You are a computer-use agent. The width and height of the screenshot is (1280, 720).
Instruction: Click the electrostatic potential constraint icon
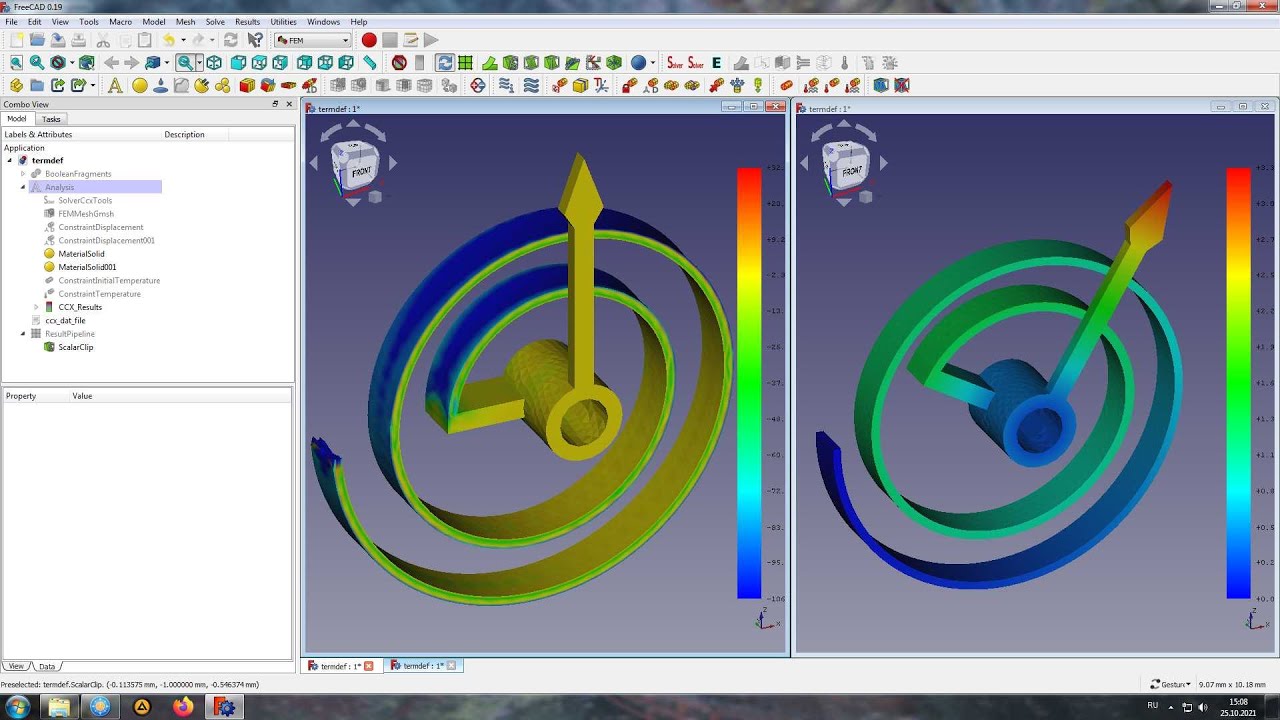[477, 85]
